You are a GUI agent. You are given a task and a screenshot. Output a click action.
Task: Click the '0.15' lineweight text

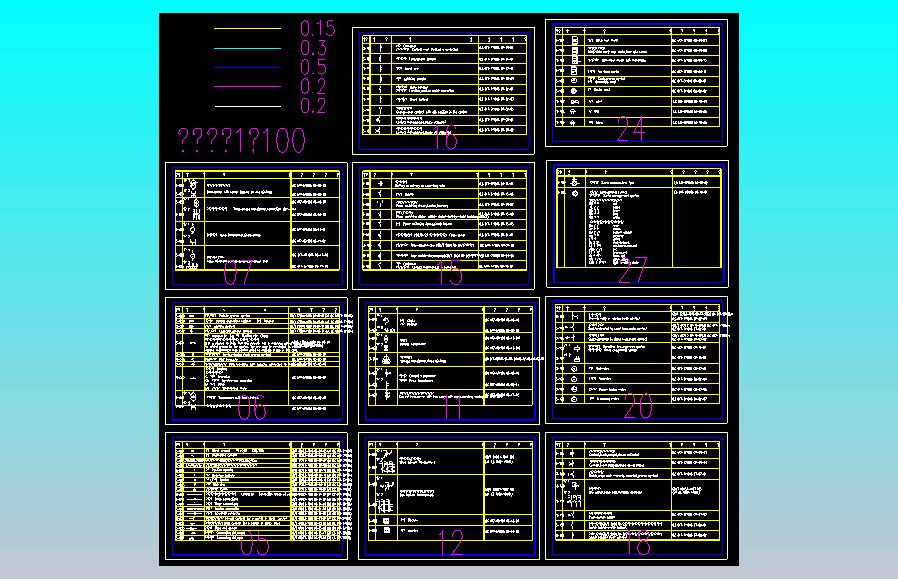[x=317, y=29]
